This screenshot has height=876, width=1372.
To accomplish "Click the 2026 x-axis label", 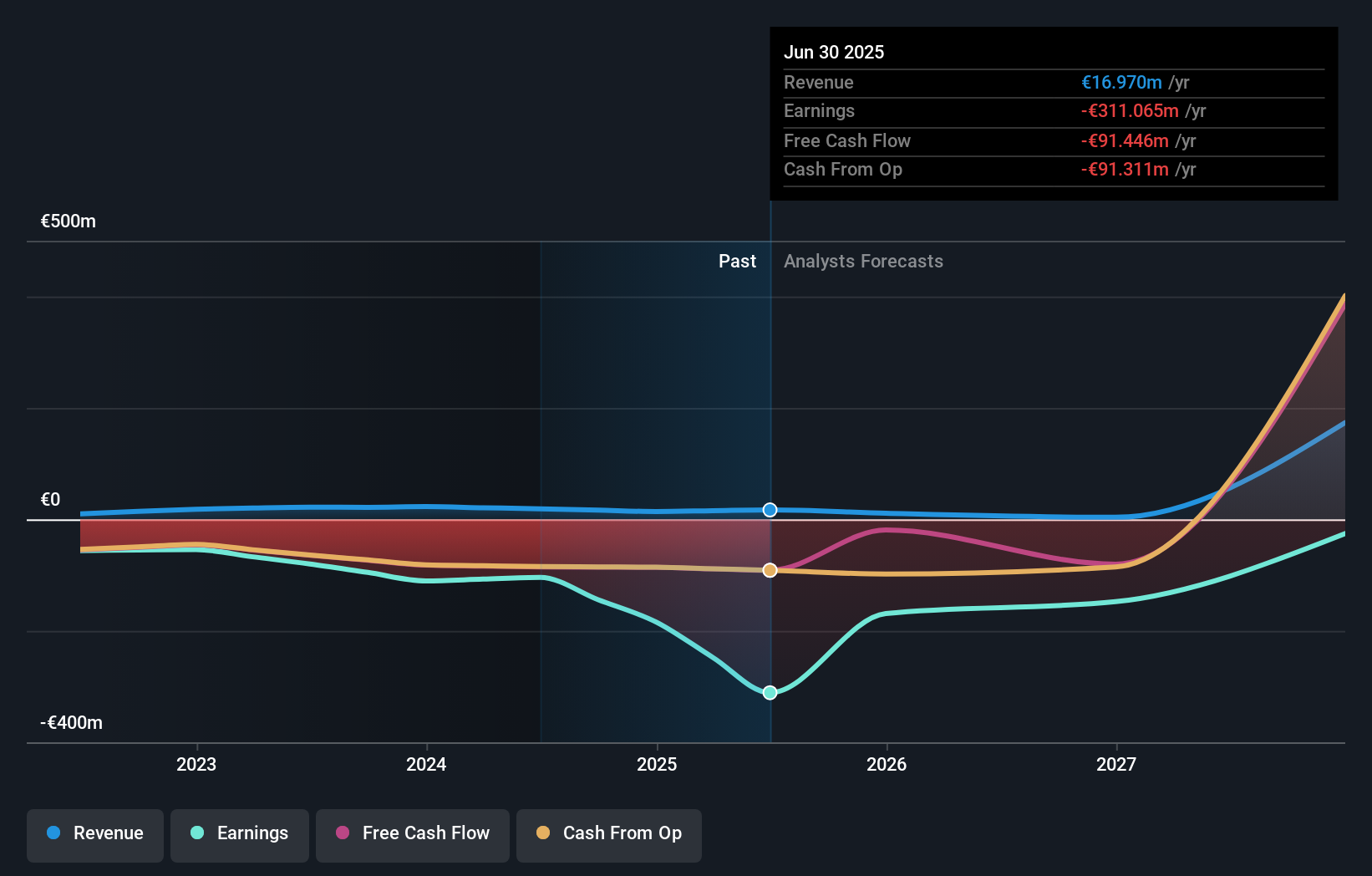I will pos(887,765).
